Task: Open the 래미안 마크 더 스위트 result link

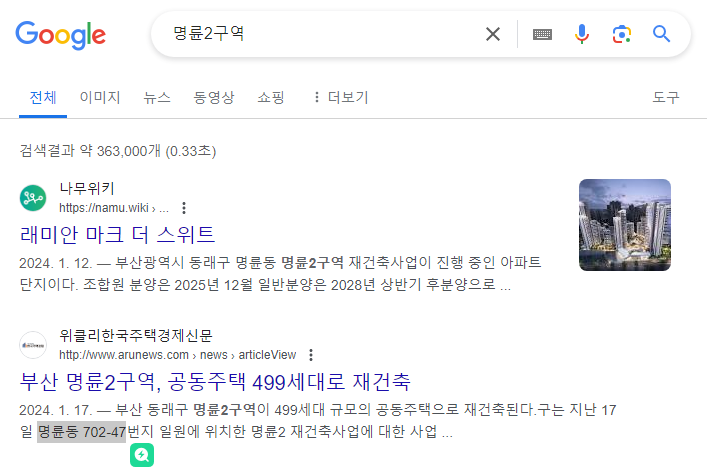Action: 118,235
